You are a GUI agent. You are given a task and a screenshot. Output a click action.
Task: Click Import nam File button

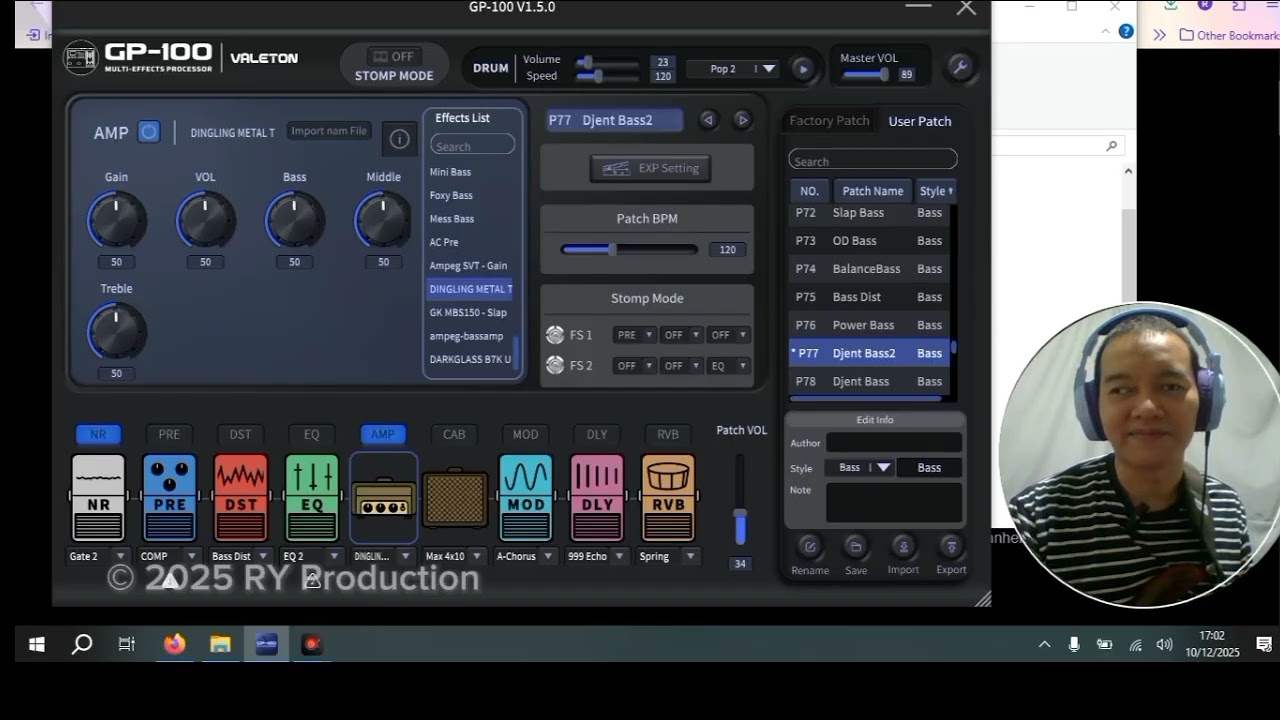coord(329,131)
